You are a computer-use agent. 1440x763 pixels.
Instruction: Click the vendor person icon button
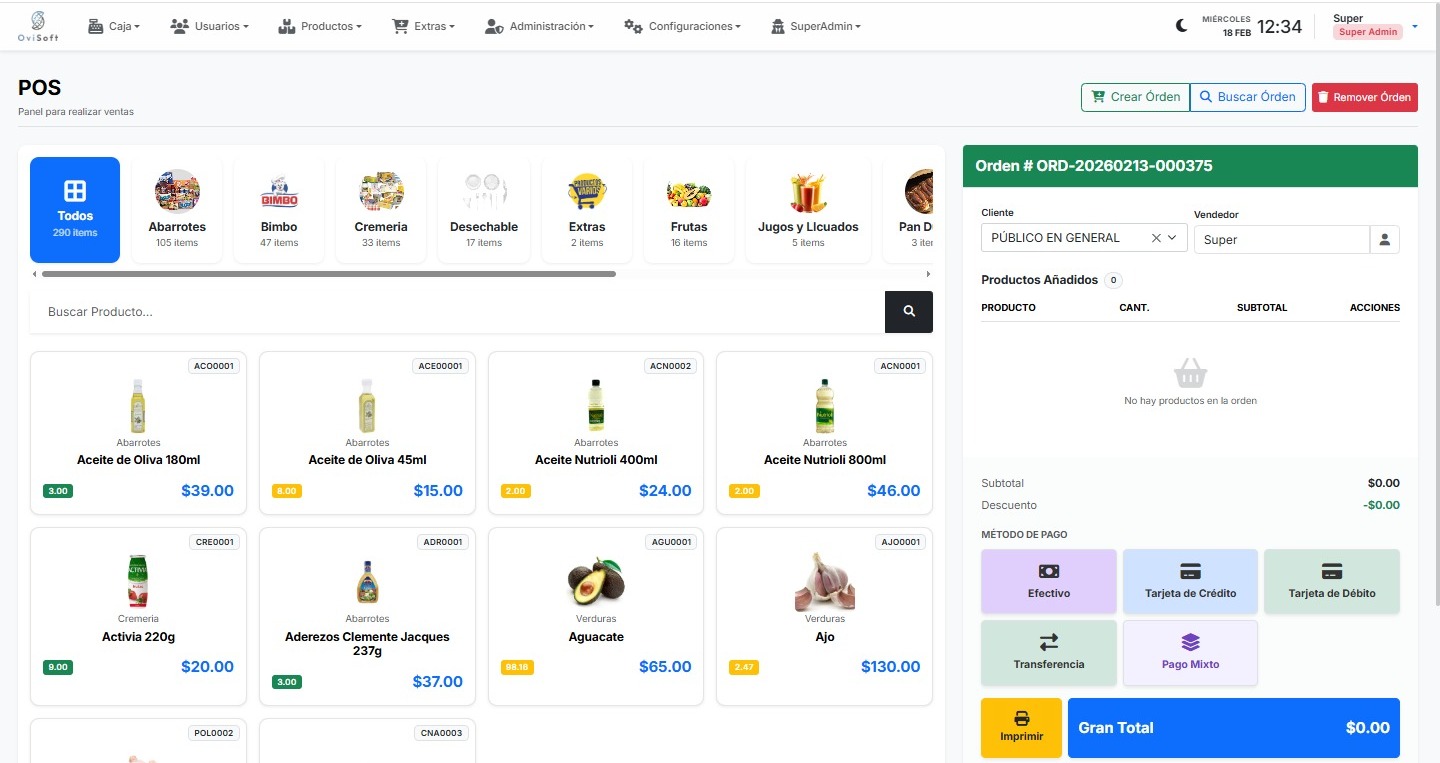pos(1384,240)
